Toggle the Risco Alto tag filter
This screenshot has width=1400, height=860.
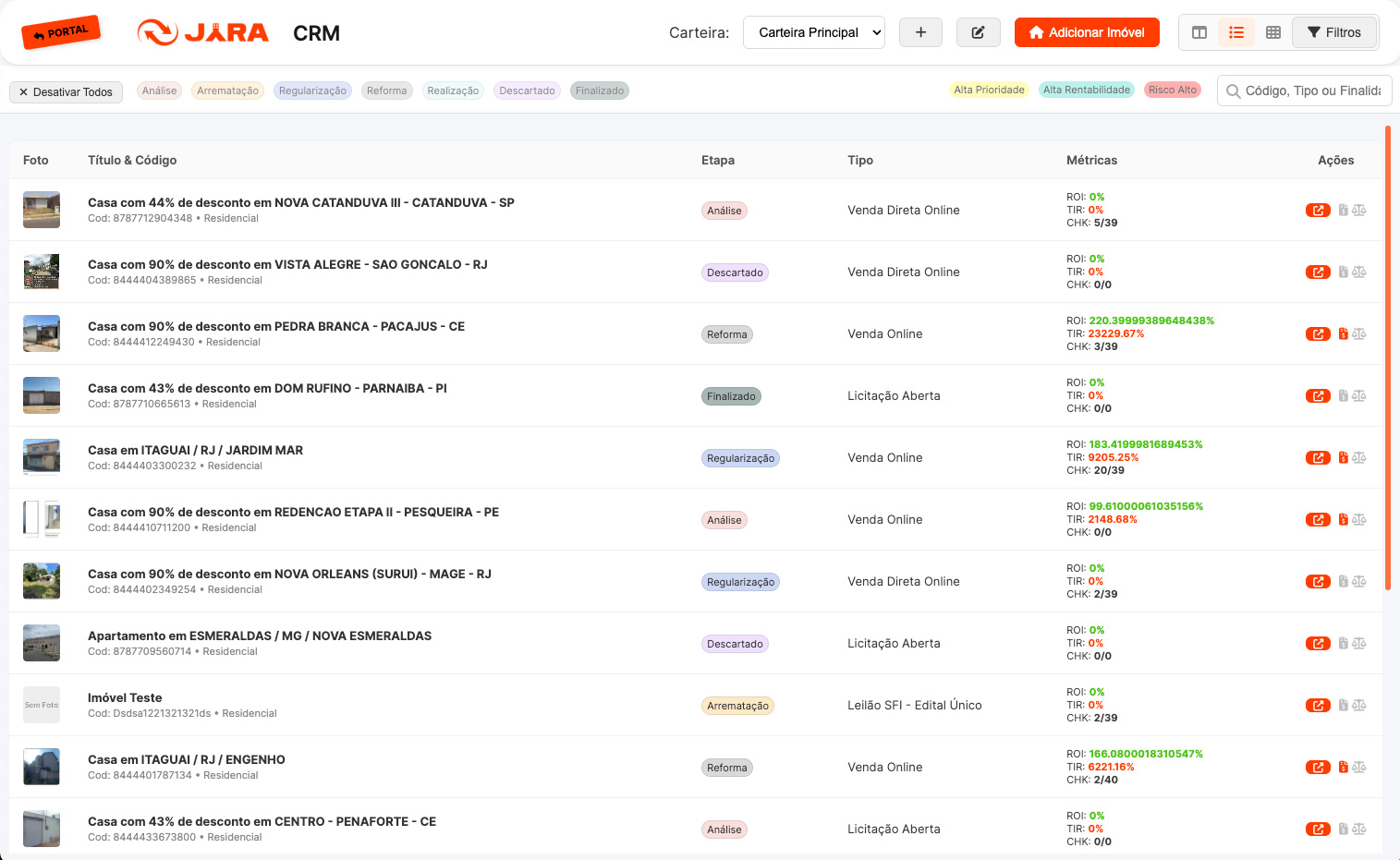click(x=1173, y=90)
